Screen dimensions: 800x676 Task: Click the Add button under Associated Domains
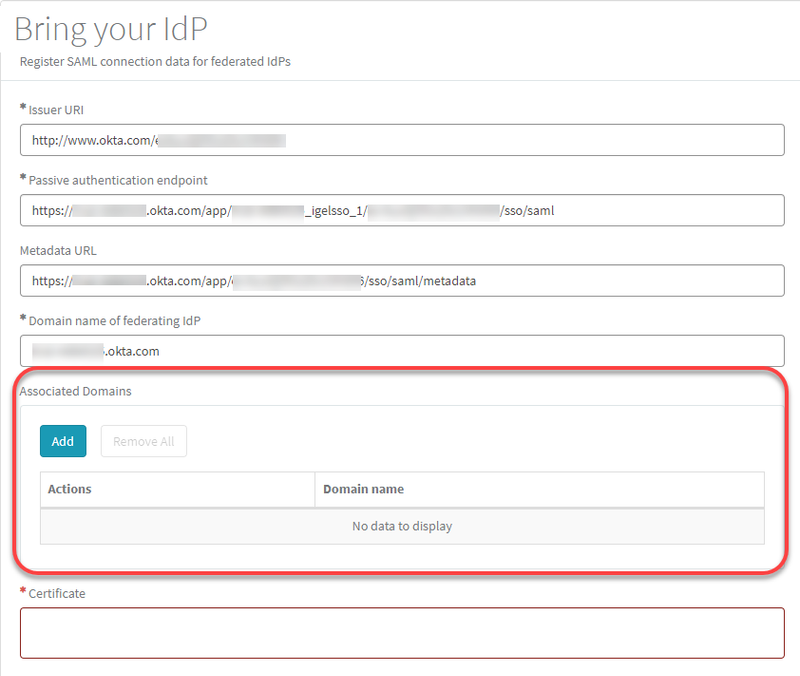point(63,441)
